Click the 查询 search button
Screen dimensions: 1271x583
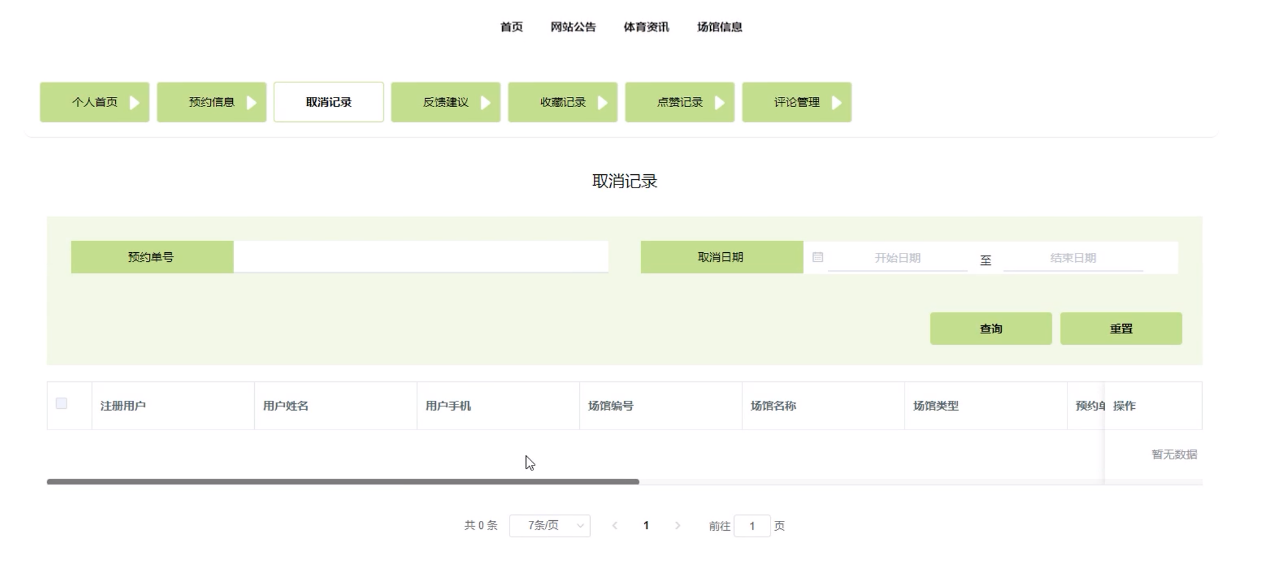point(991,329)
